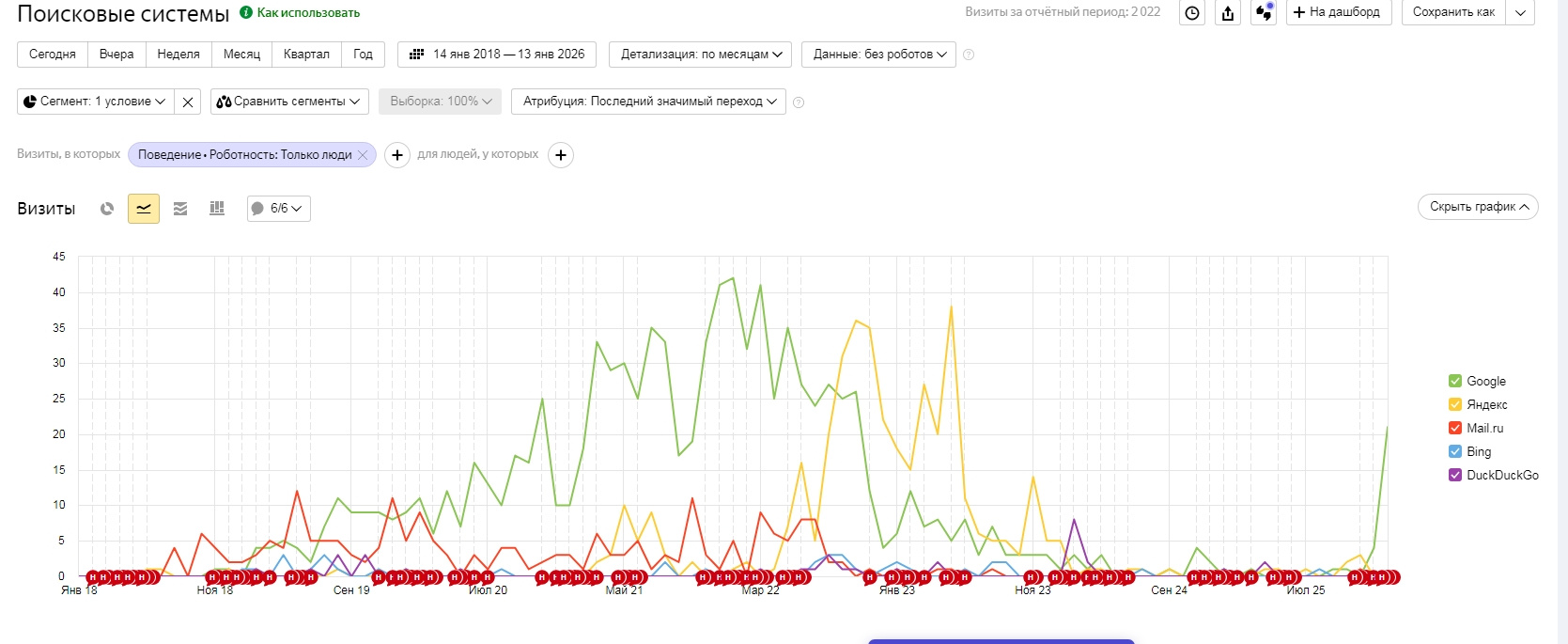Open report history clock icon
1568x644 pixels.
tap(1192, 13)
